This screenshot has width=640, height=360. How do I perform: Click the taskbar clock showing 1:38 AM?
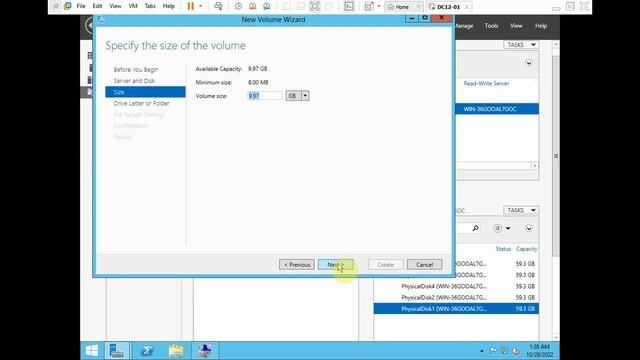[x=539, y=351]
